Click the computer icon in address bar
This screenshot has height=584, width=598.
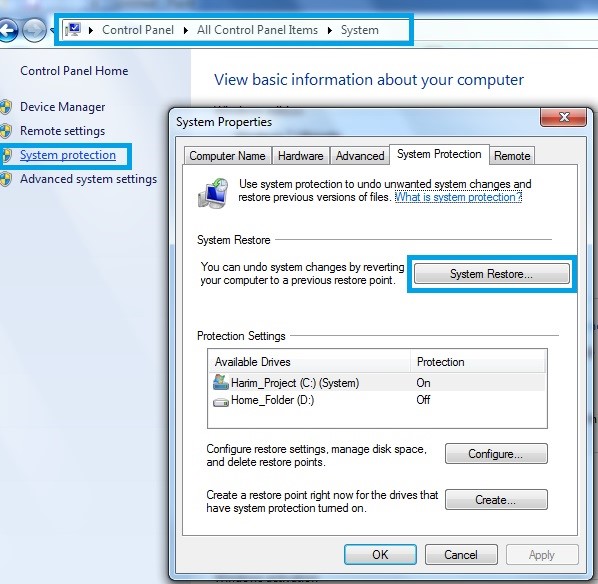(72, 30)
